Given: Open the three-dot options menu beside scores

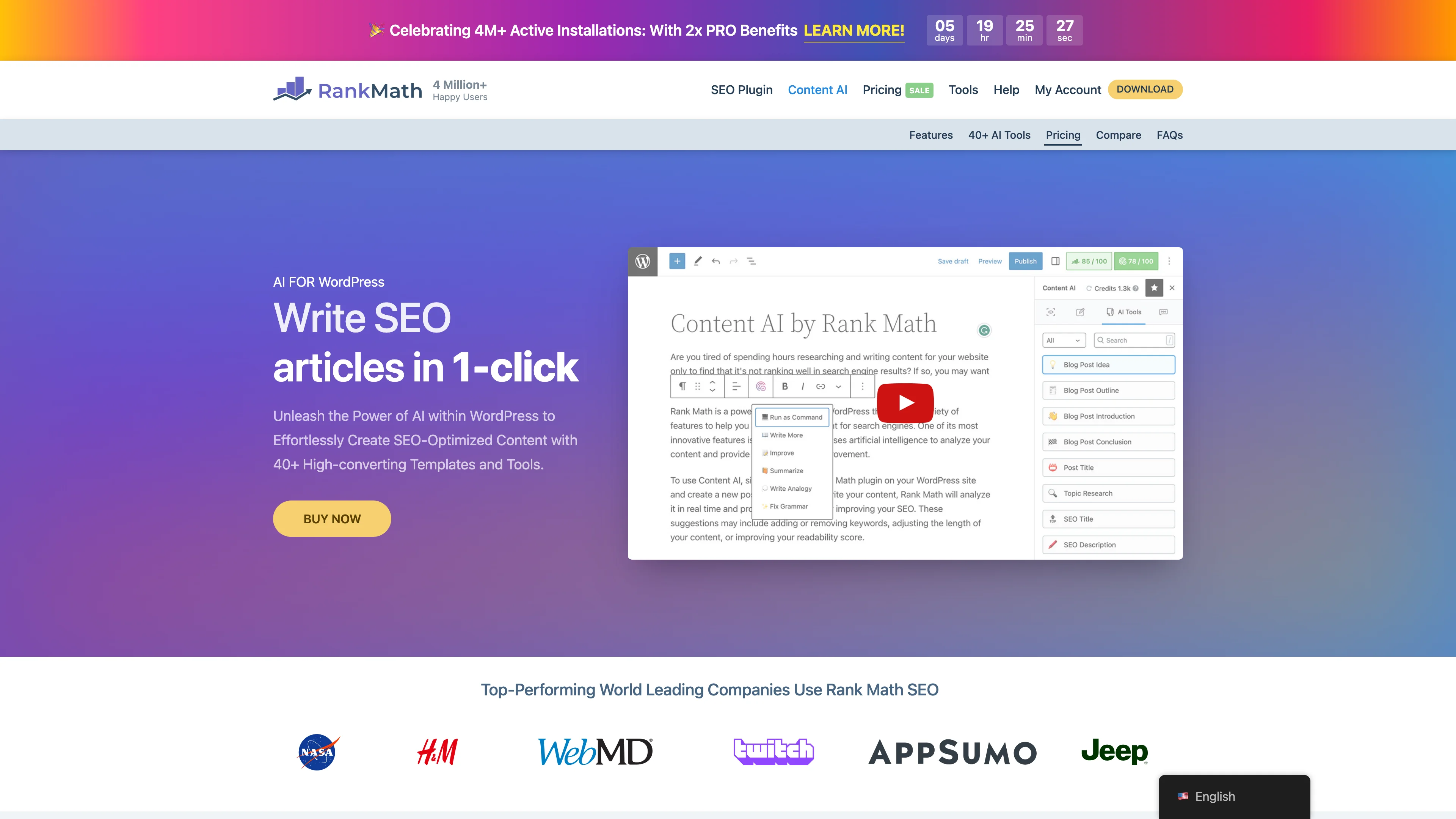Looking at the screenshot, I should click(x=1169, y=261).
